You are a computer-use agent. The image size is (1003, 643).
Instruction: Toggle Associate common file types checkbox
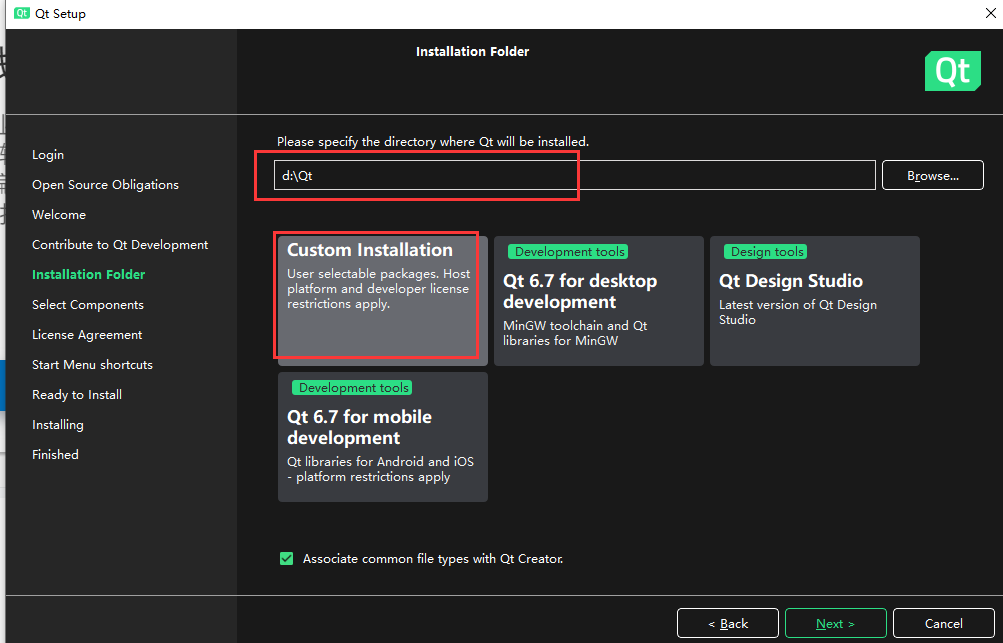287,559
